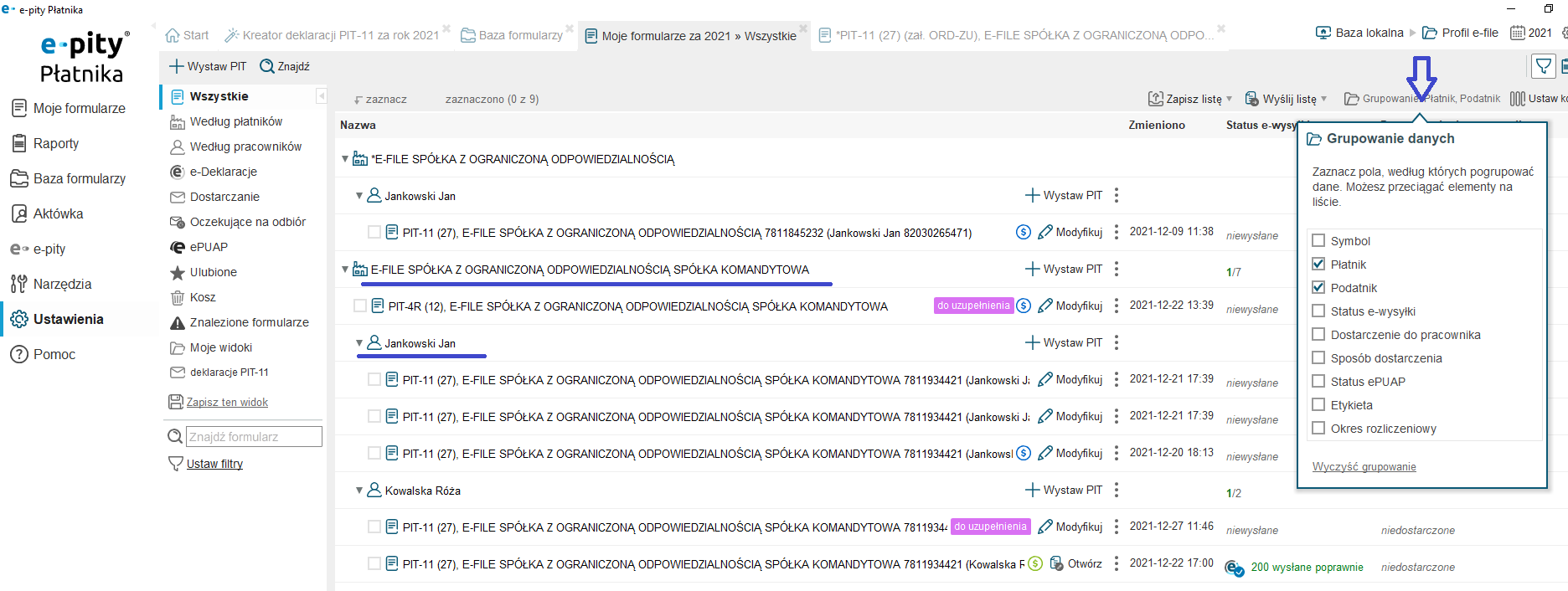The width and height of the screenshot is (1568, 591).
Task: Collapse E-FILE SPÓŁKA KOMANDYTOWA payer group
Action: coord(345,270)
